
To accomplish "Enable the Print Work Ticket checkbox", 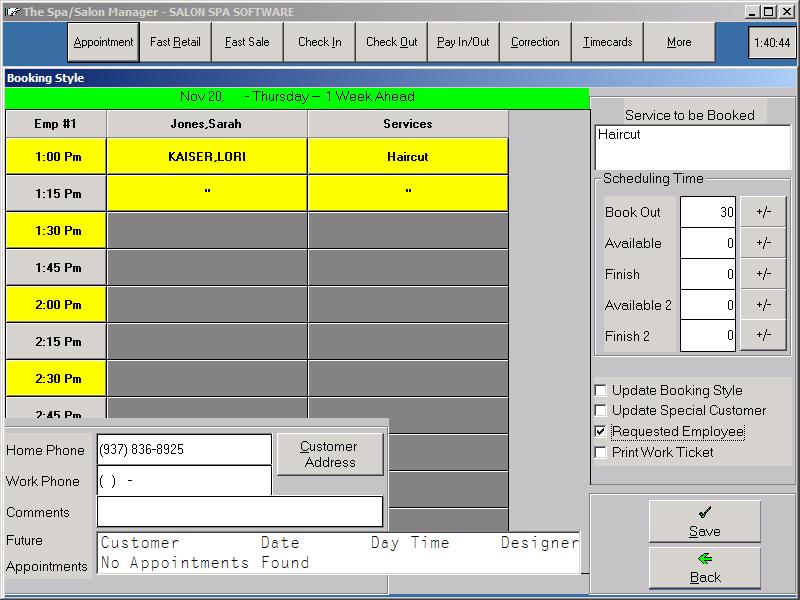I will click(601, 453).
